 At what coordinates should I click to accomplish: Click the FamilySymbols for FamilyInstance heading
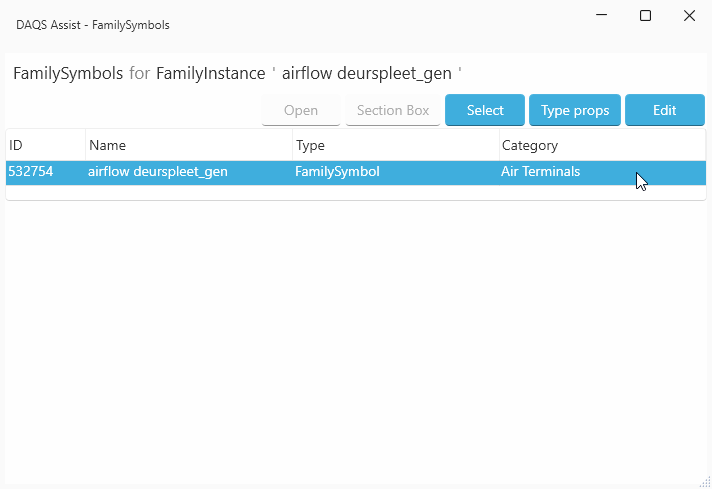pos(237,74)
